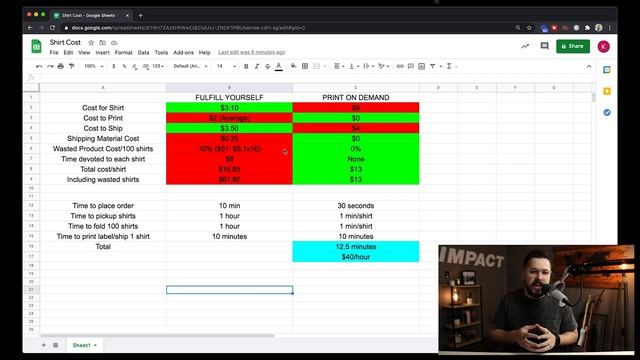Viewport: 640px width, 360px height.
Task: Open horizontal align dropdown
Action: (x=339, y=66)
